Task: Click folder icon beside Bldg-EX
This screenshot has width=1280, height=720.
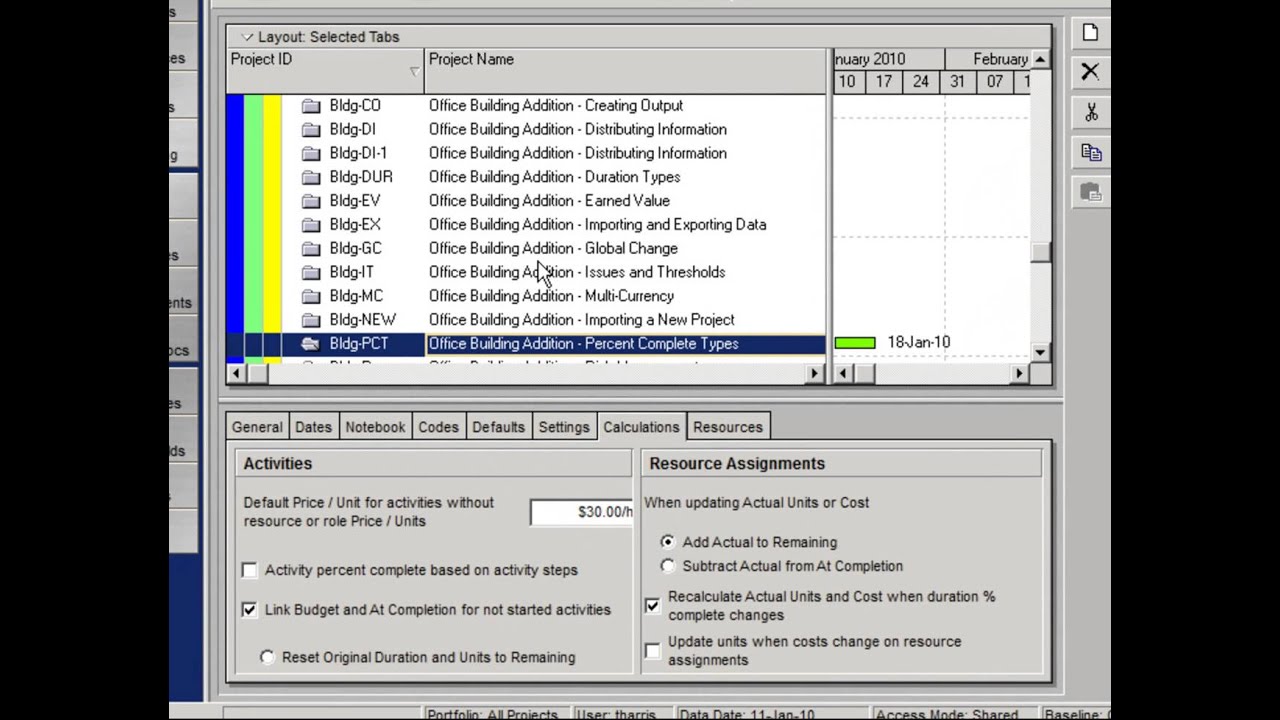Action: (x=311, y=225)
